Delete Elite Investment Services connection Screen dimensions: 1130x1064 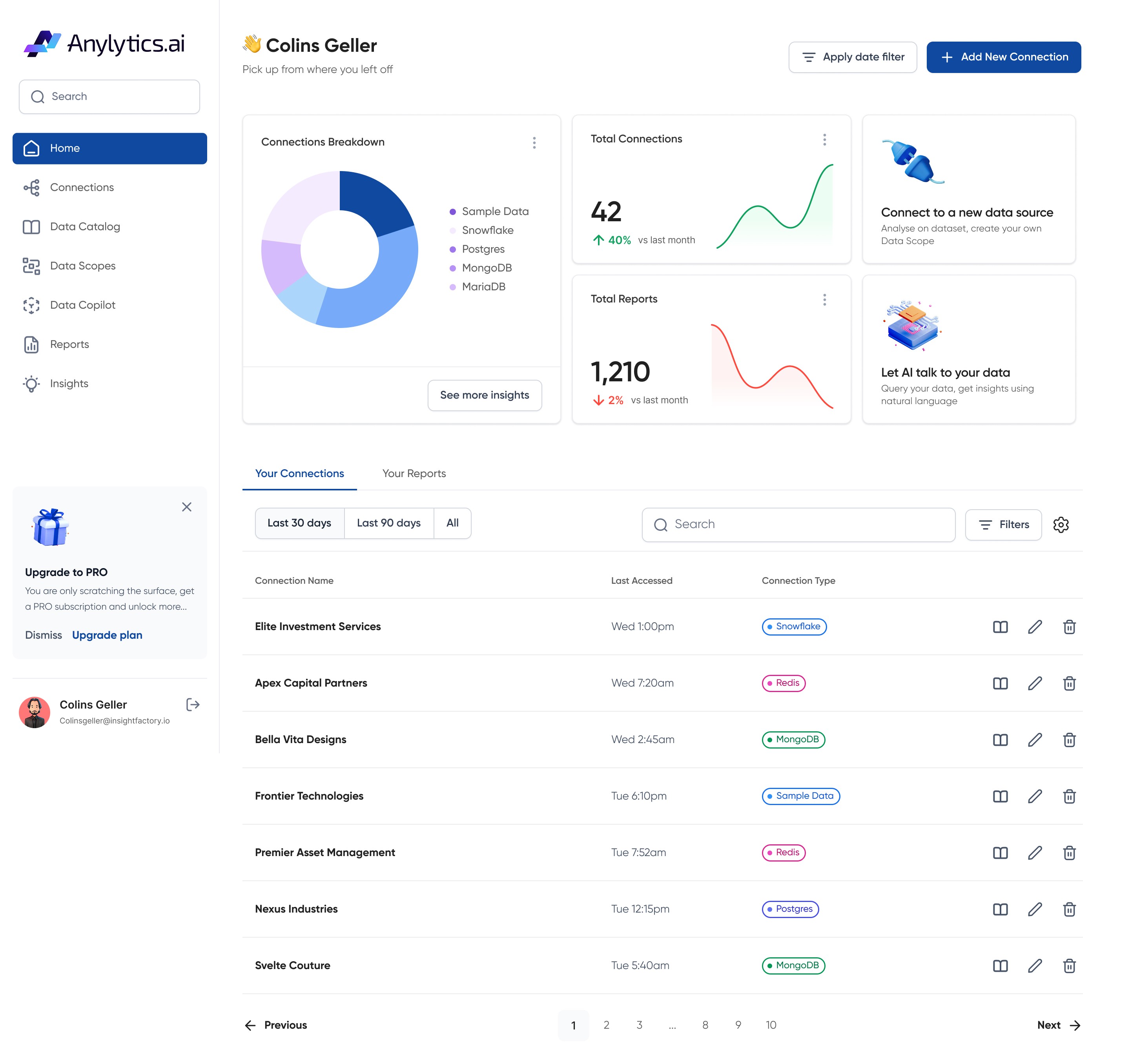(1069, 627)
